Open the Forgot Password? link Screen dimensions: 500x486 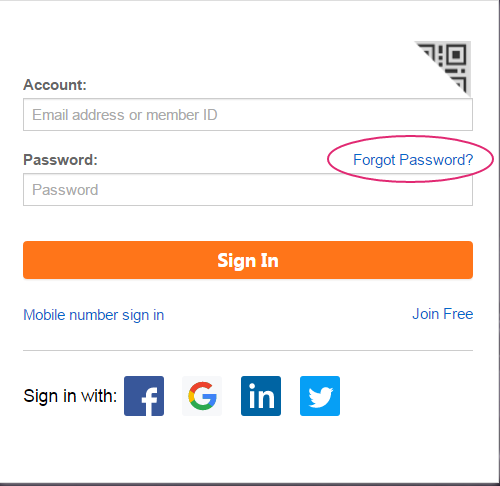413,160
